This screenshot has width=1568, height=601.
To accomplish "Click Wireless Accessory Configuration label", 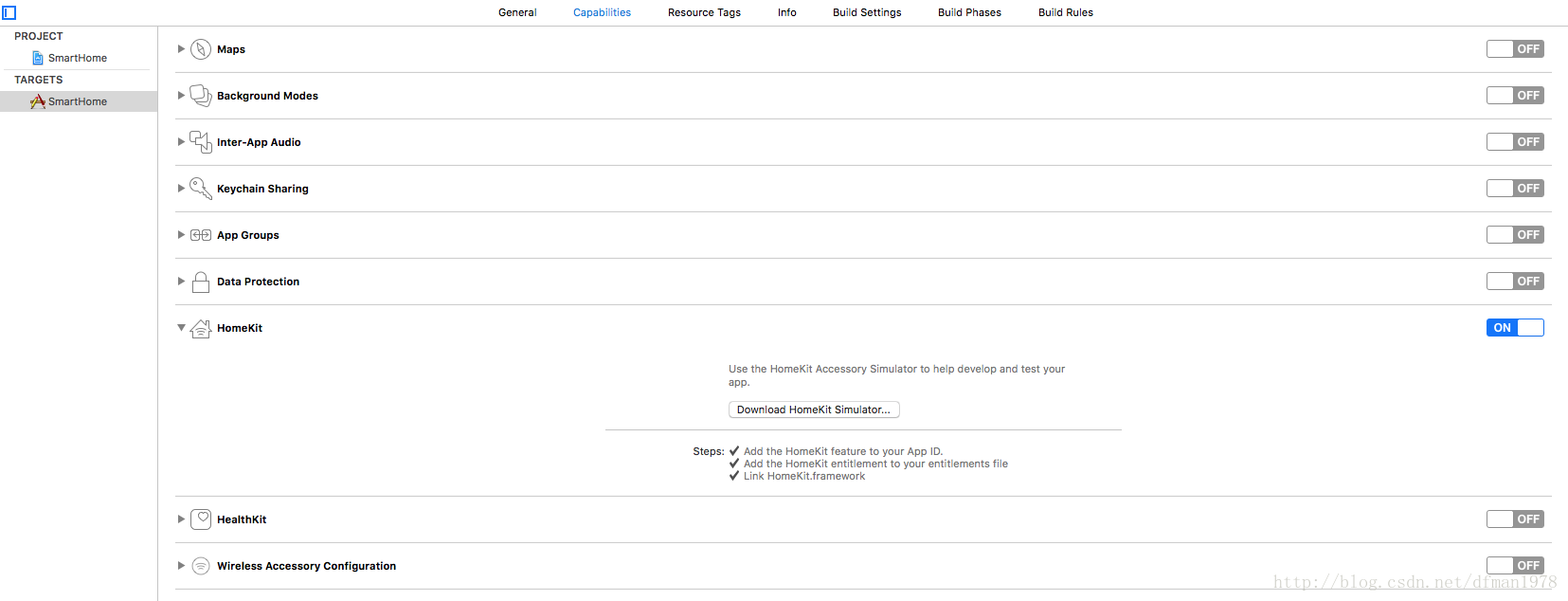I will [x=306, y=566].
